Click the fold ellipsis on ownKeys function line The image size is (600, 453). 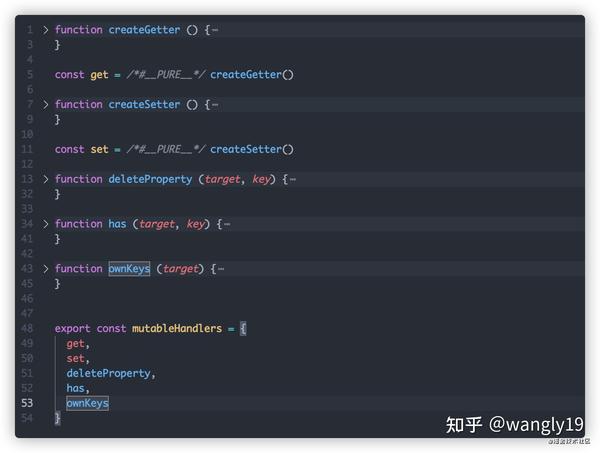(220, 269)
